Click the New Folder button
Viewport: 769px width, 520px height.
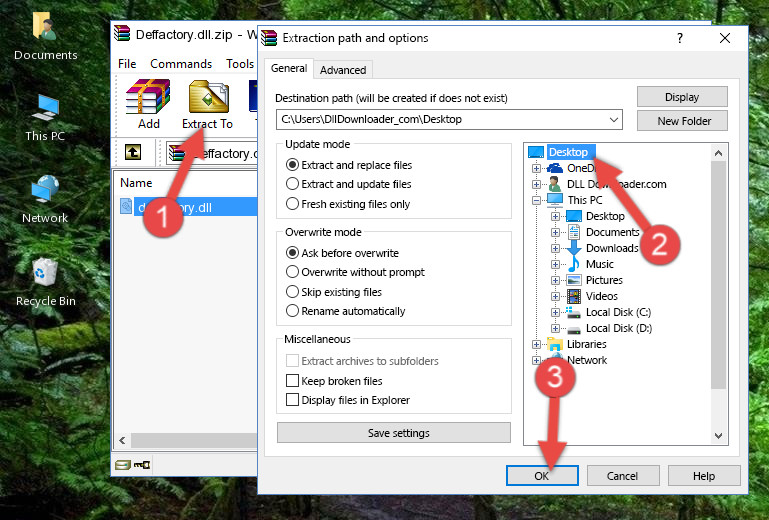click(682, 121)
